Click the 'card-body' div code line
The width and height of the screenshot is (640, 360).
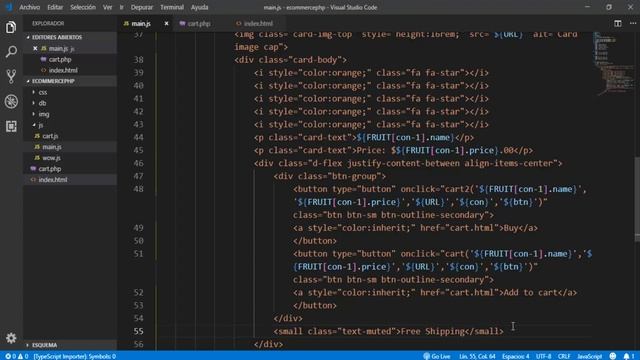pos(291,60)
